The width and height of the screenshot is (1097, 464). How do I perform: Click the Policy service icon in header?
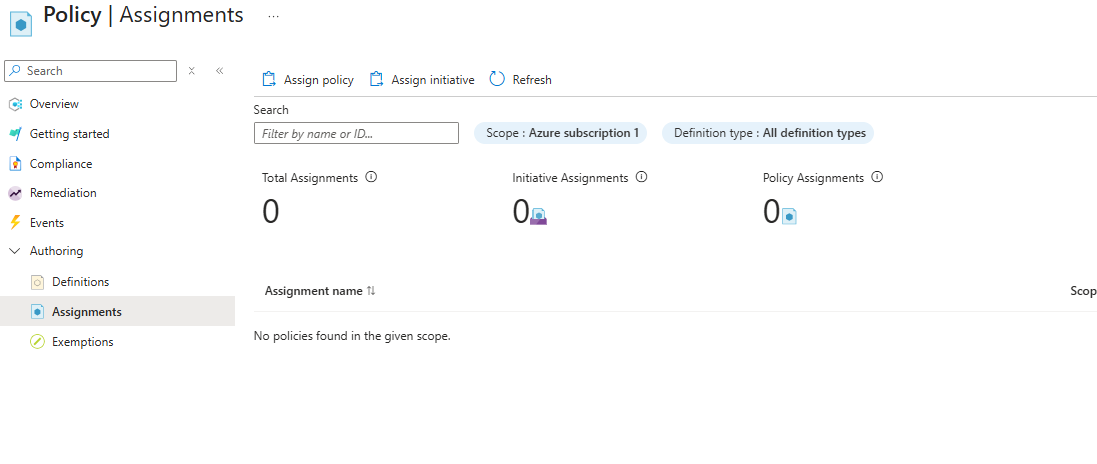pos(21,24)
